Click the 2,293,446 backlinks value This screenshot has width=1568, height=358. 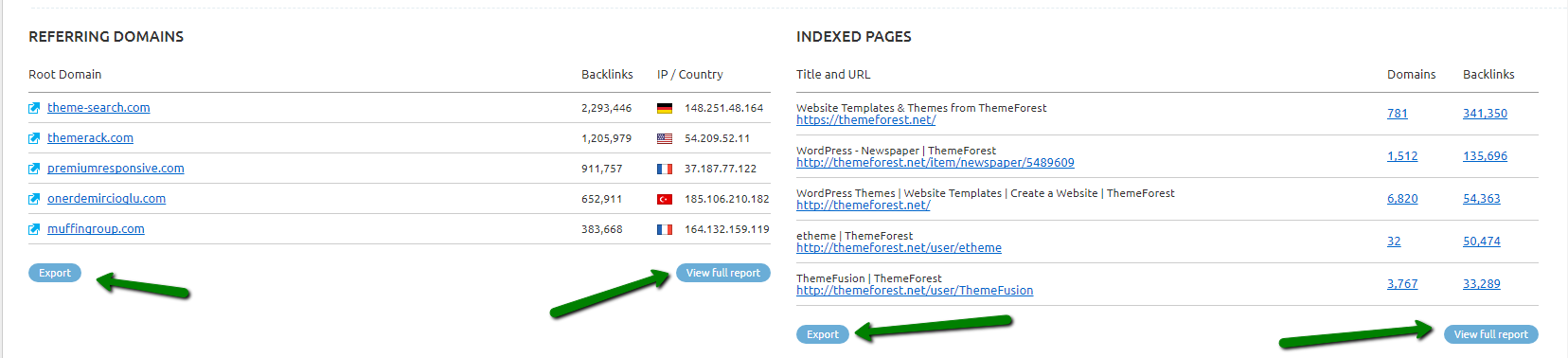(607, 108)
